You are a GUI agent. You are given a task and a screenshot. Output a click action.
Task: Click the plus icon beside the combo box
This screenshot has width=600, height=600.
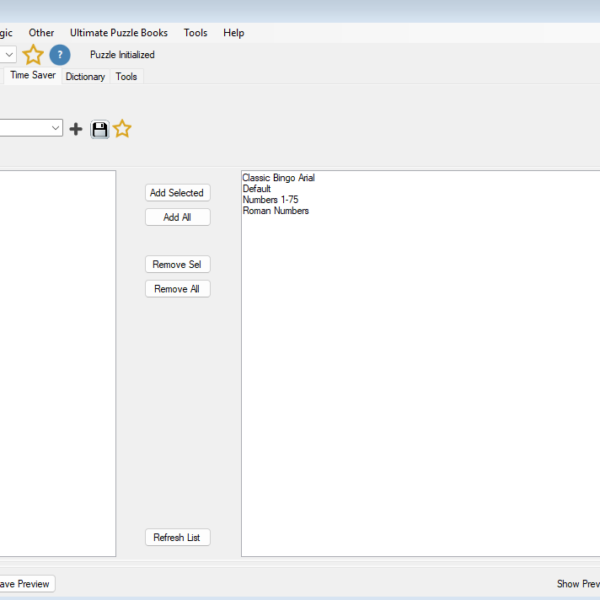tap(76, 129)
